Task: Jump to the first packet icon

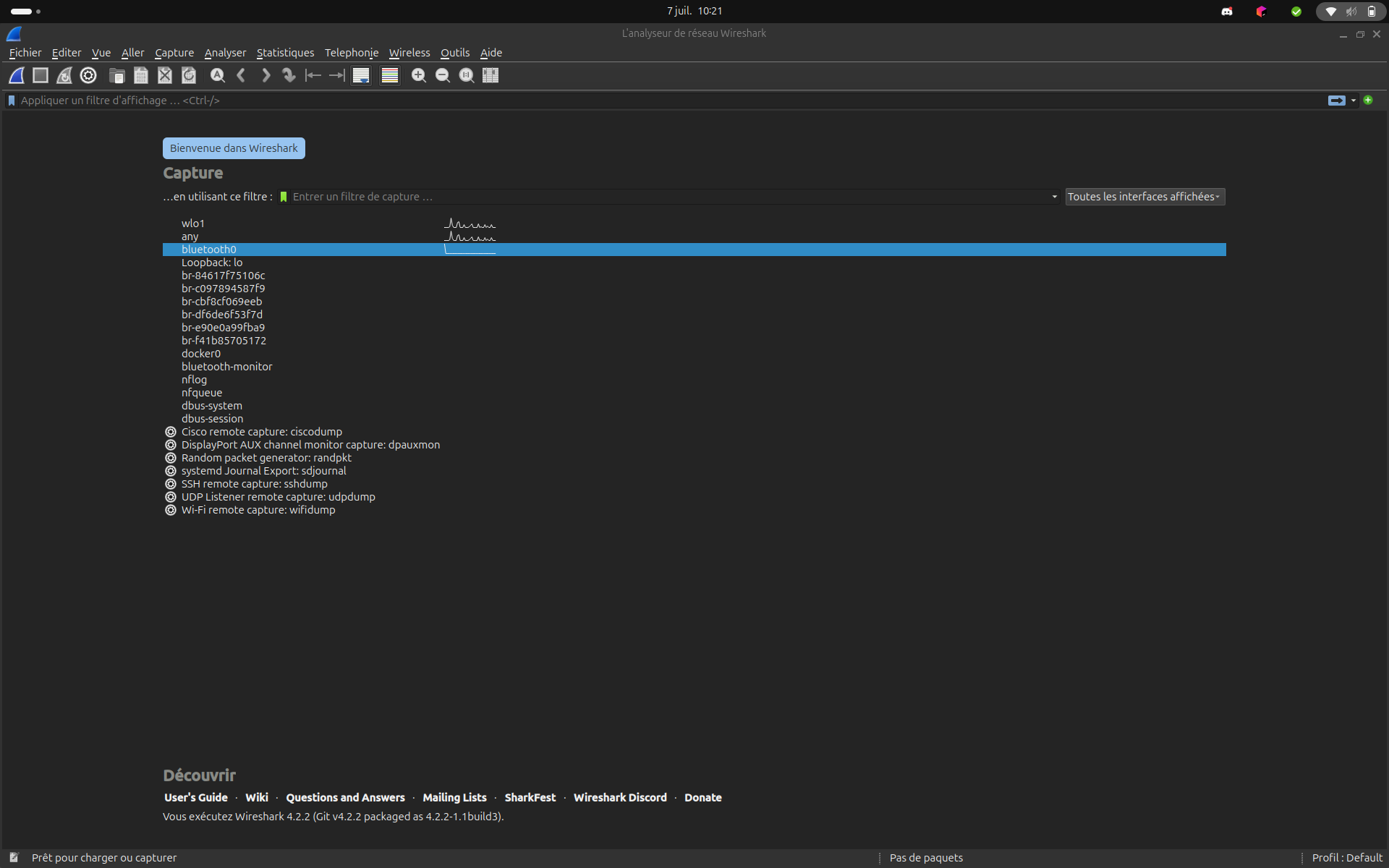Action: 313,75
